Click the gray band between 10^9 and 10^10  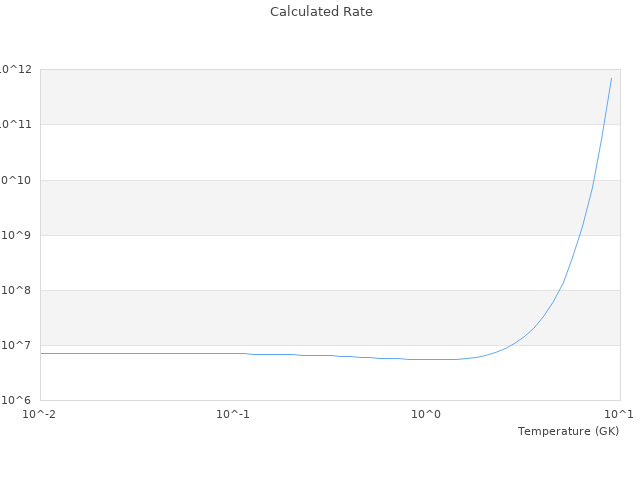(300, 207)
